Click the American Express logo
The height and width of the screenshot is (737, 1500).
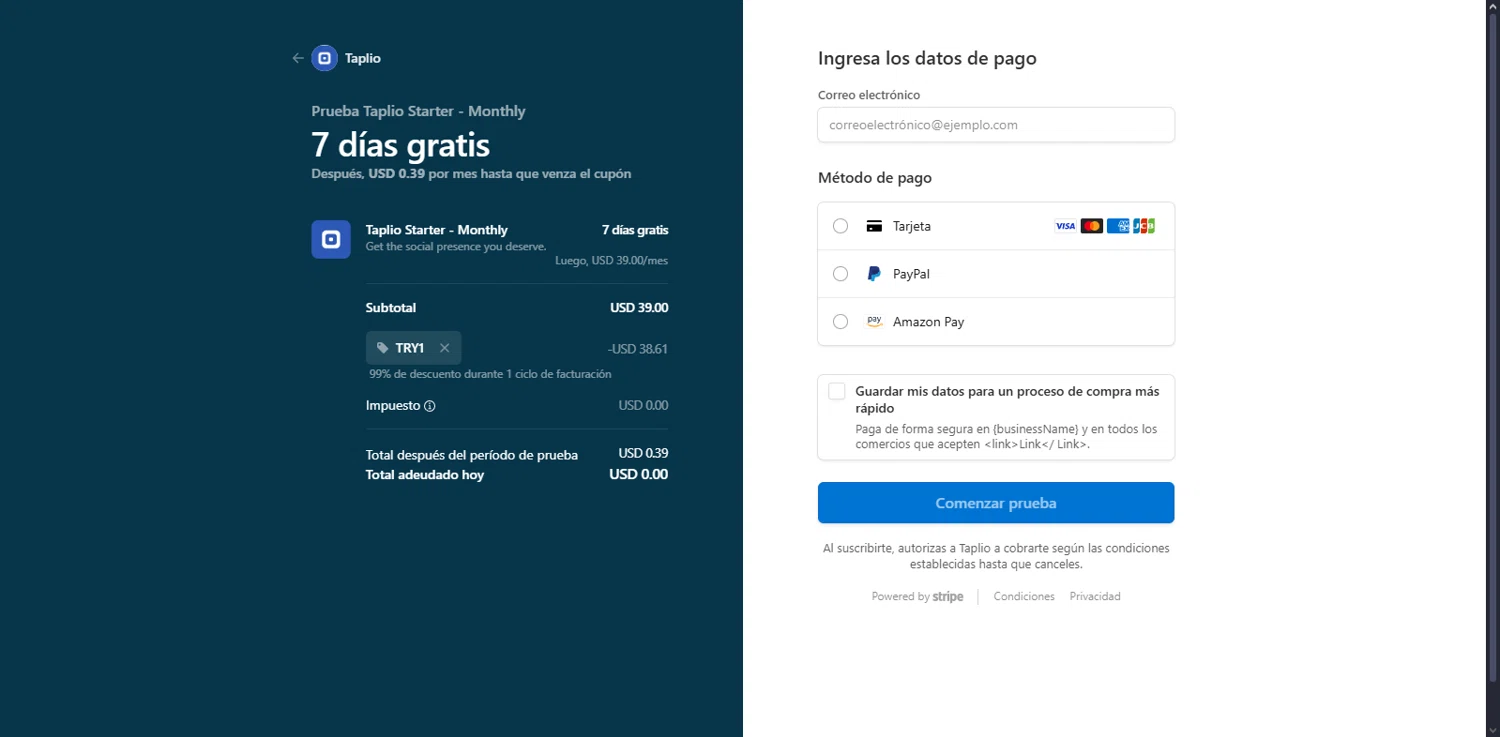click(x=1118, y=226)
